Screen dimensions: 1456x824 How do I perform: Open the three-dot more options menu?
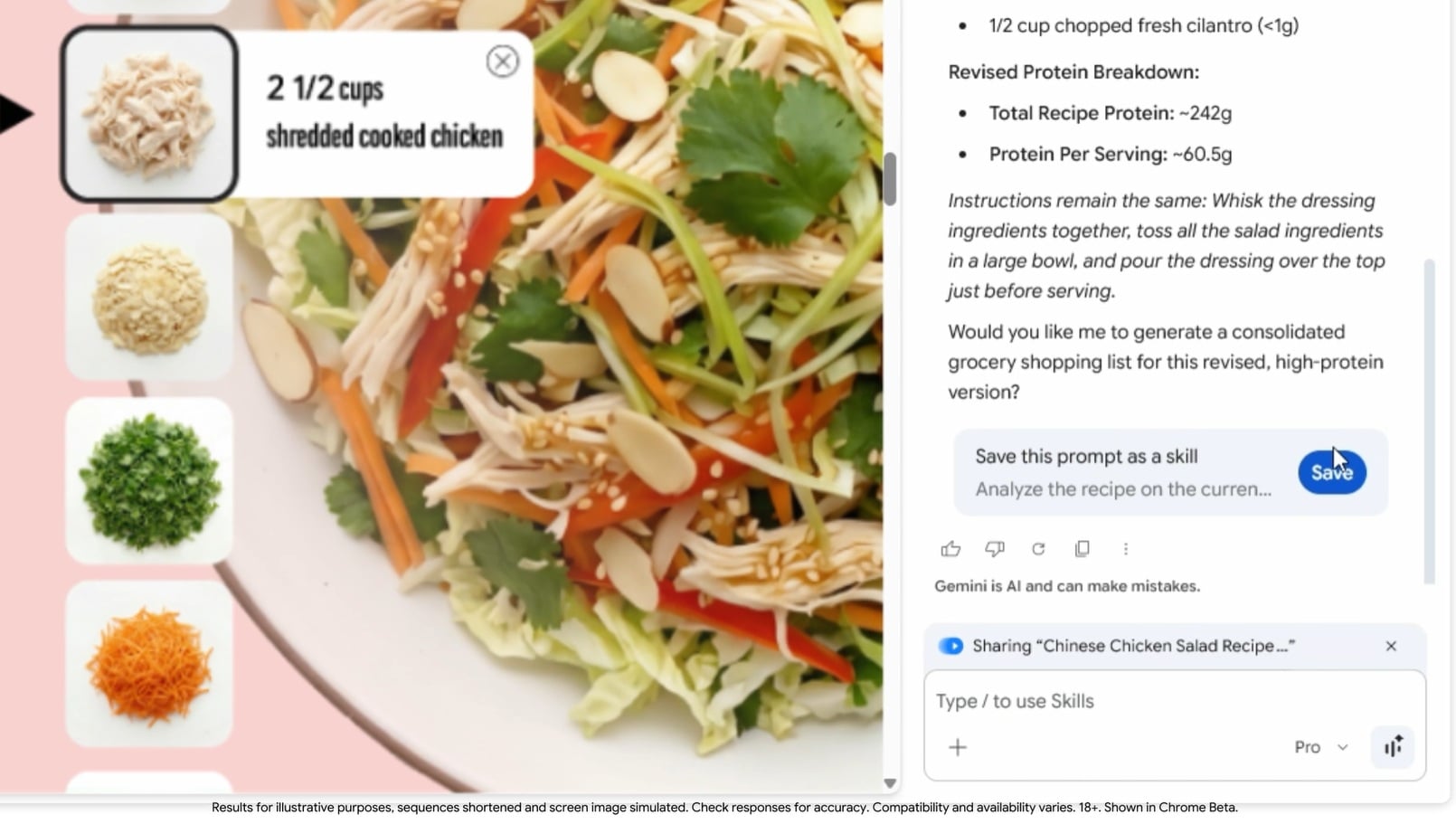[x=1126, y=549]
